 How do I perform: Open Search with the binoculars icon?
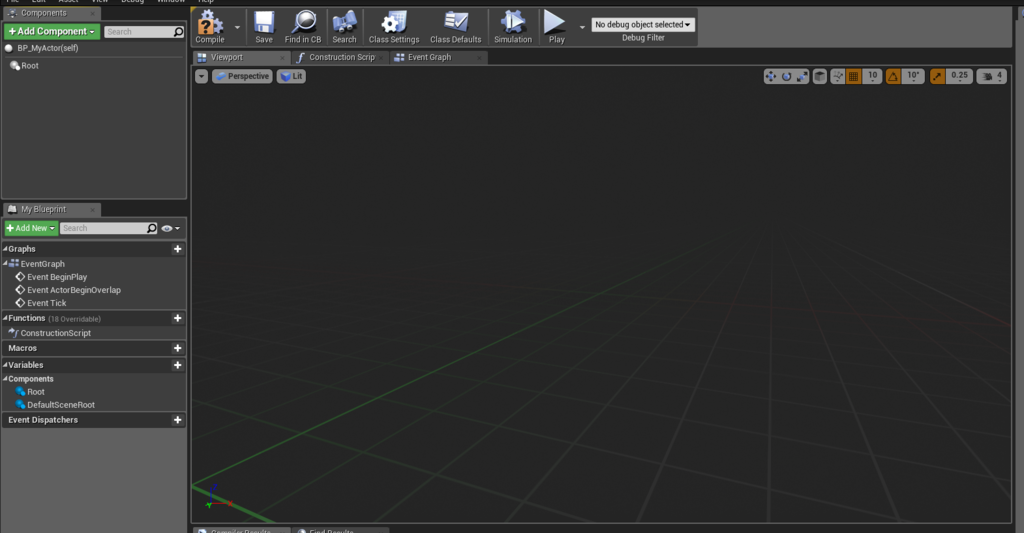point(344,27)
